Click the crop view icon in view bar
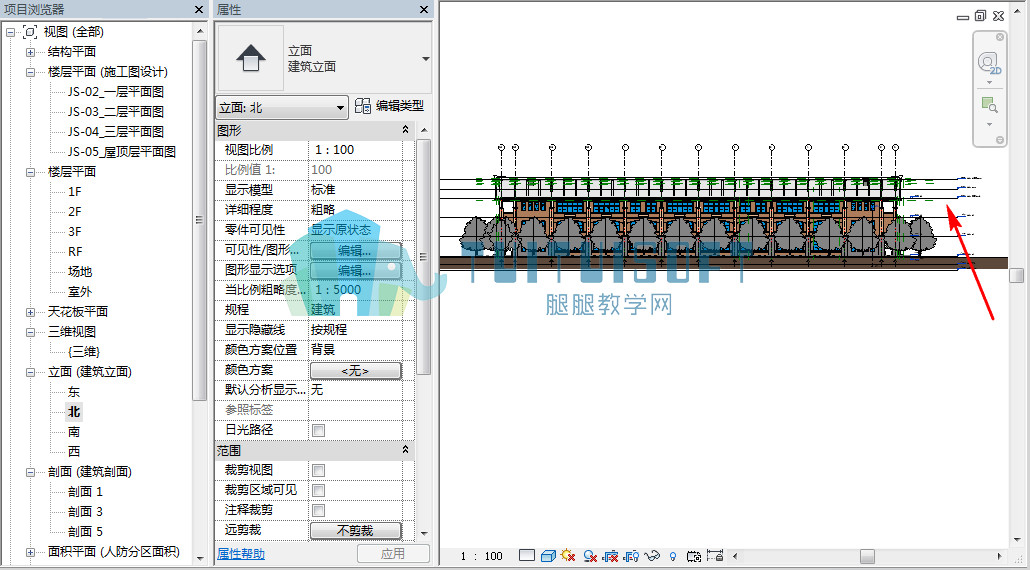The height and width of the screenshot is (570, 1030). [610, 556]
